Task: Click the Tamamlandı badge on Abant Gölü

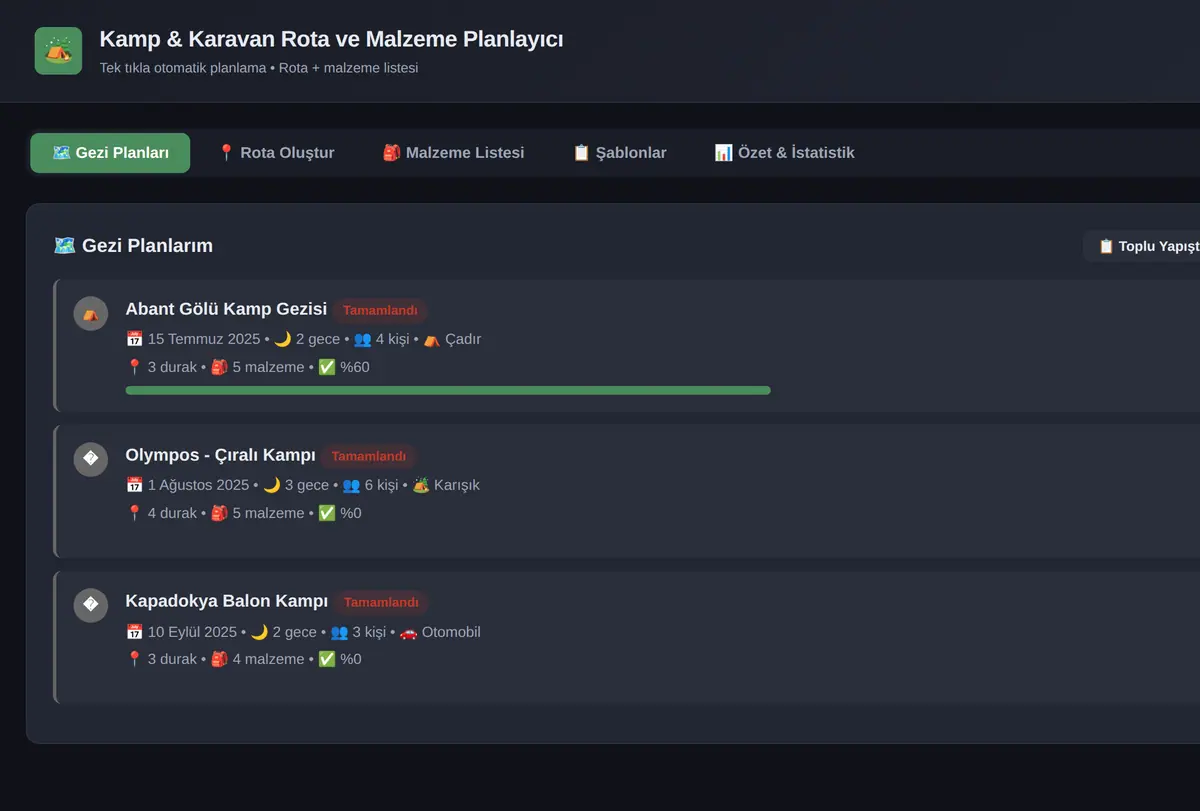Action: click(380, 310)
